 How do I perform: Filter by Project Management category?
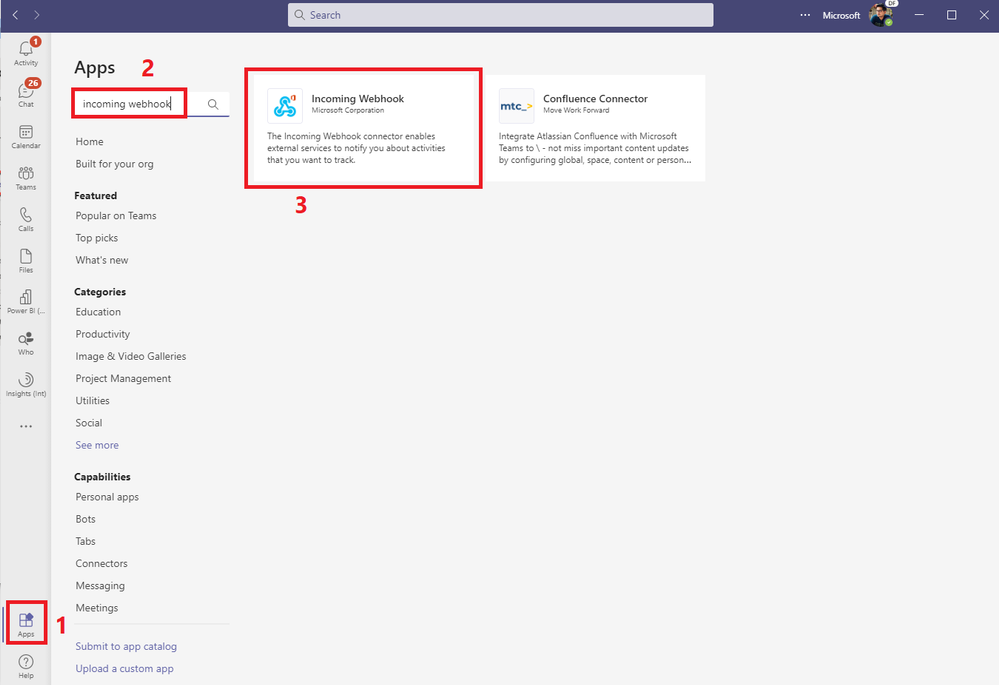tap(123, 379)
